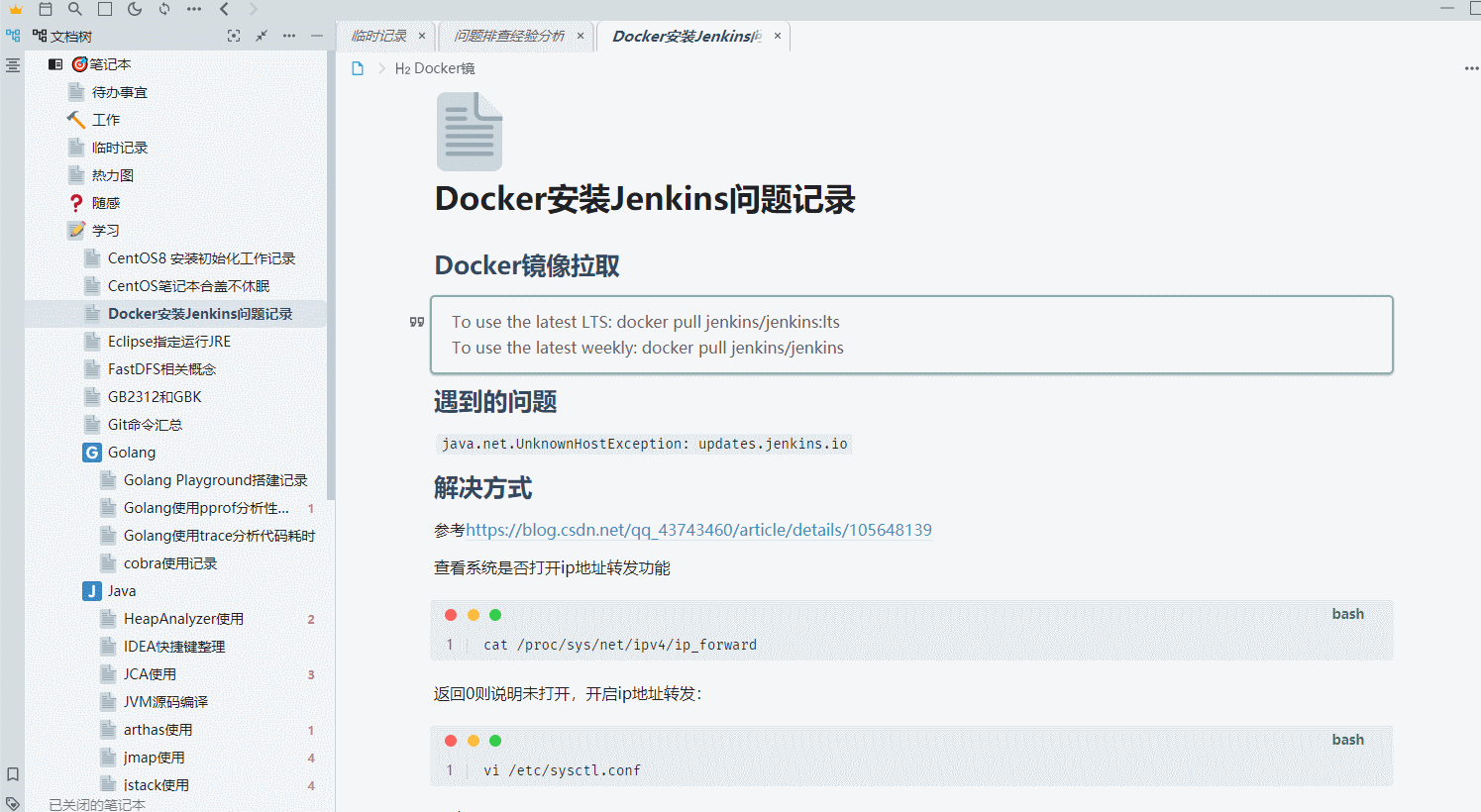Open document tree more options menu
This screenshot has width=1481, height=812.
tap(289, 36)
